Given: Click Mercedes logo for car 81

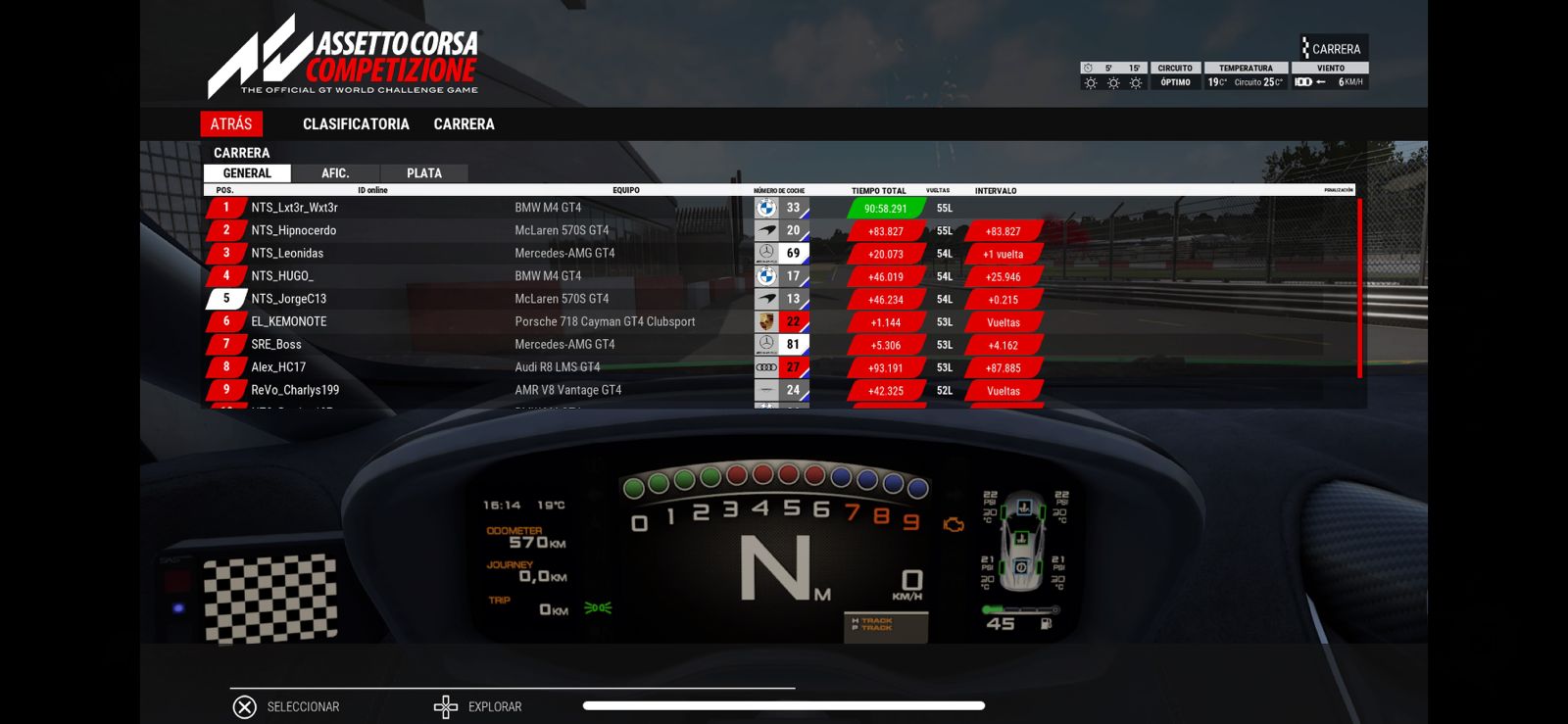Looking at the screenshot, I should (x=766, y=344).
